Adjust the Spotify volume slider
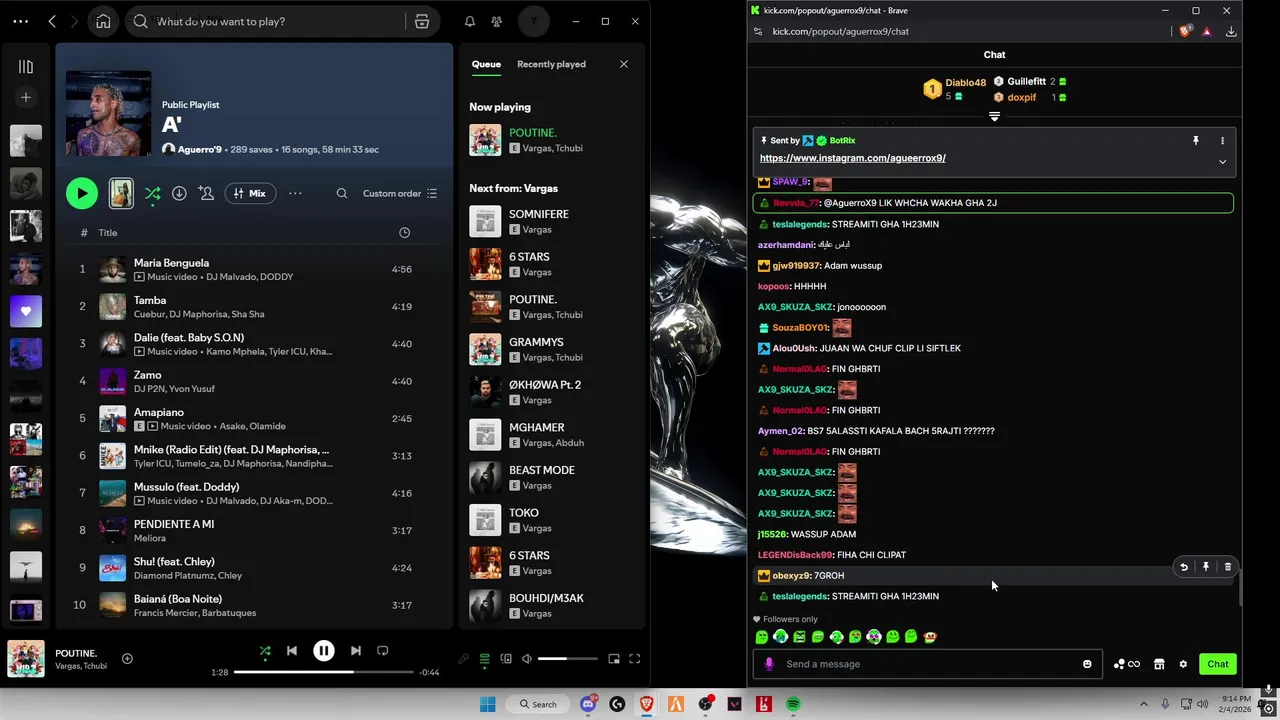 [x=567, y=658]
